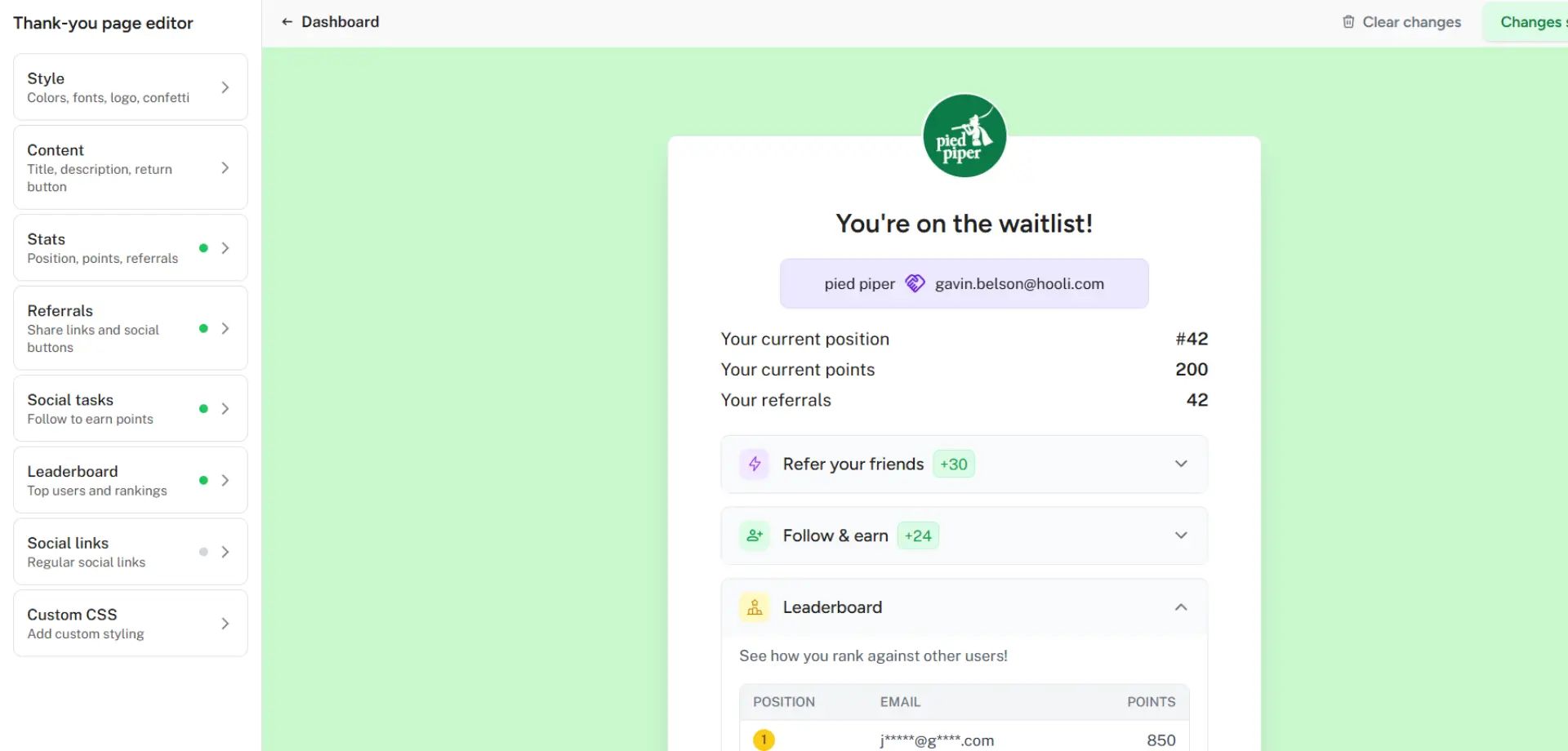1568x751 pixels.
Task: Click the Your current points label
Action: [797, 370]
